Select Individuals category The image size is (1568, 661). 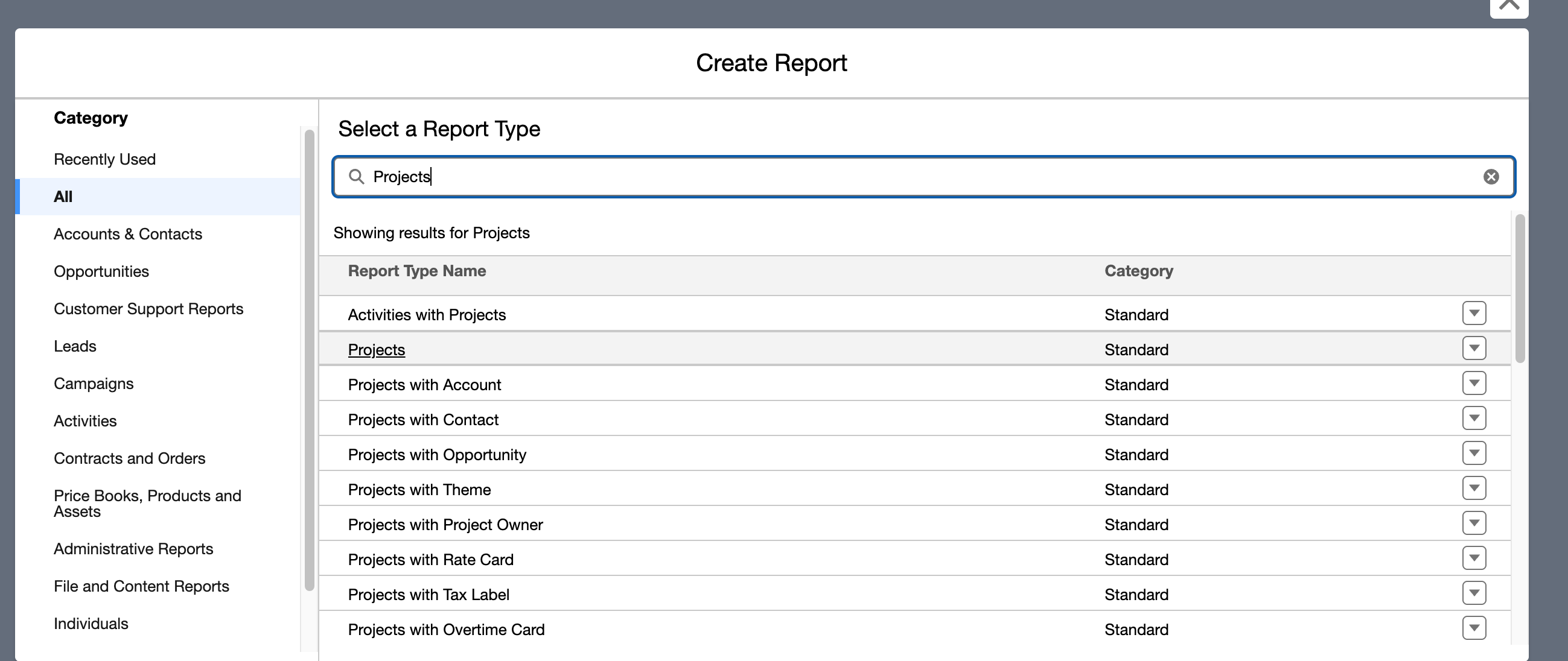click(x=91, y=624)
